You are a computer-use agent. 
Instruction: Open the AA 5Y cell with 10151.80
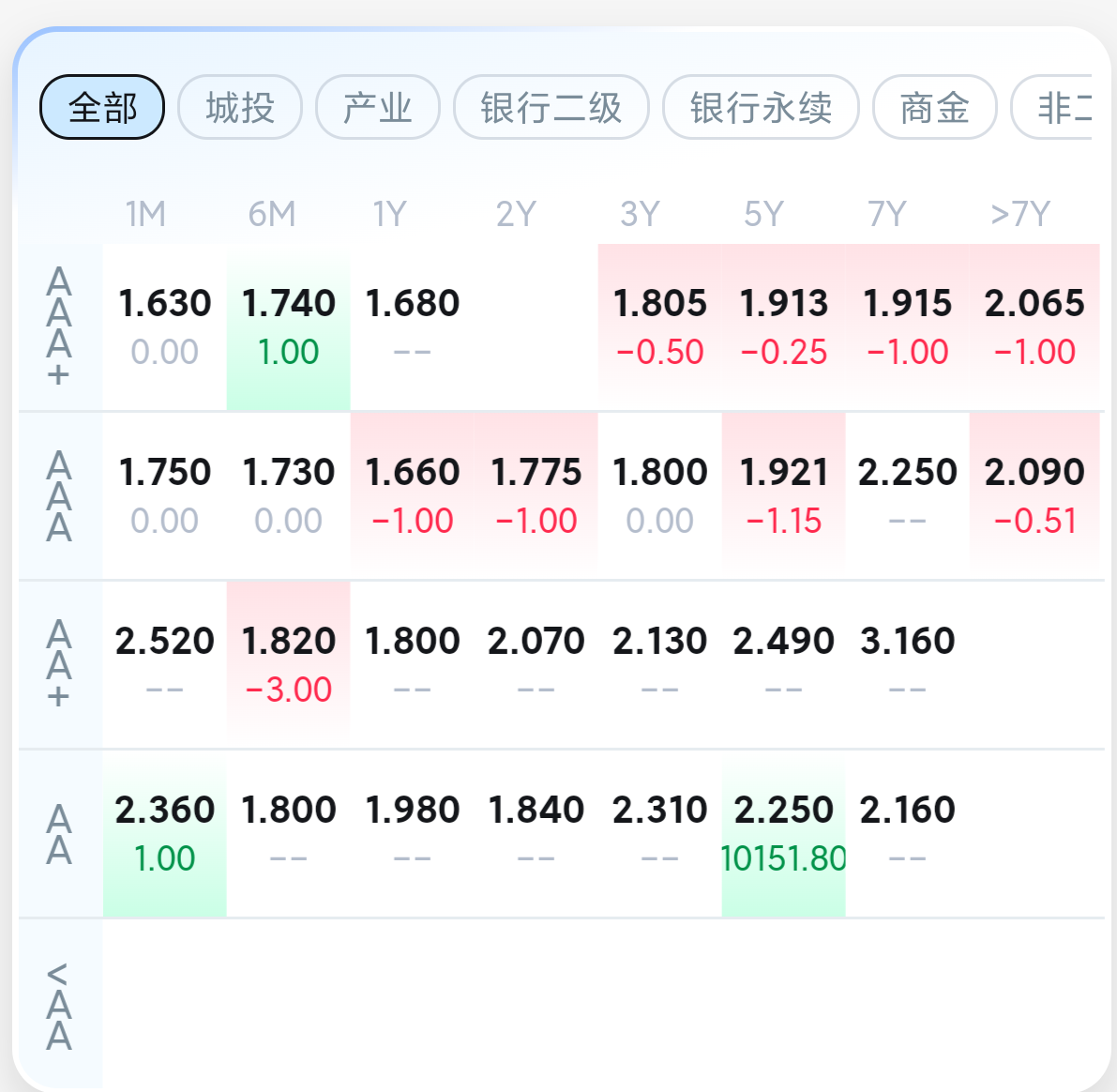(784, 834)
